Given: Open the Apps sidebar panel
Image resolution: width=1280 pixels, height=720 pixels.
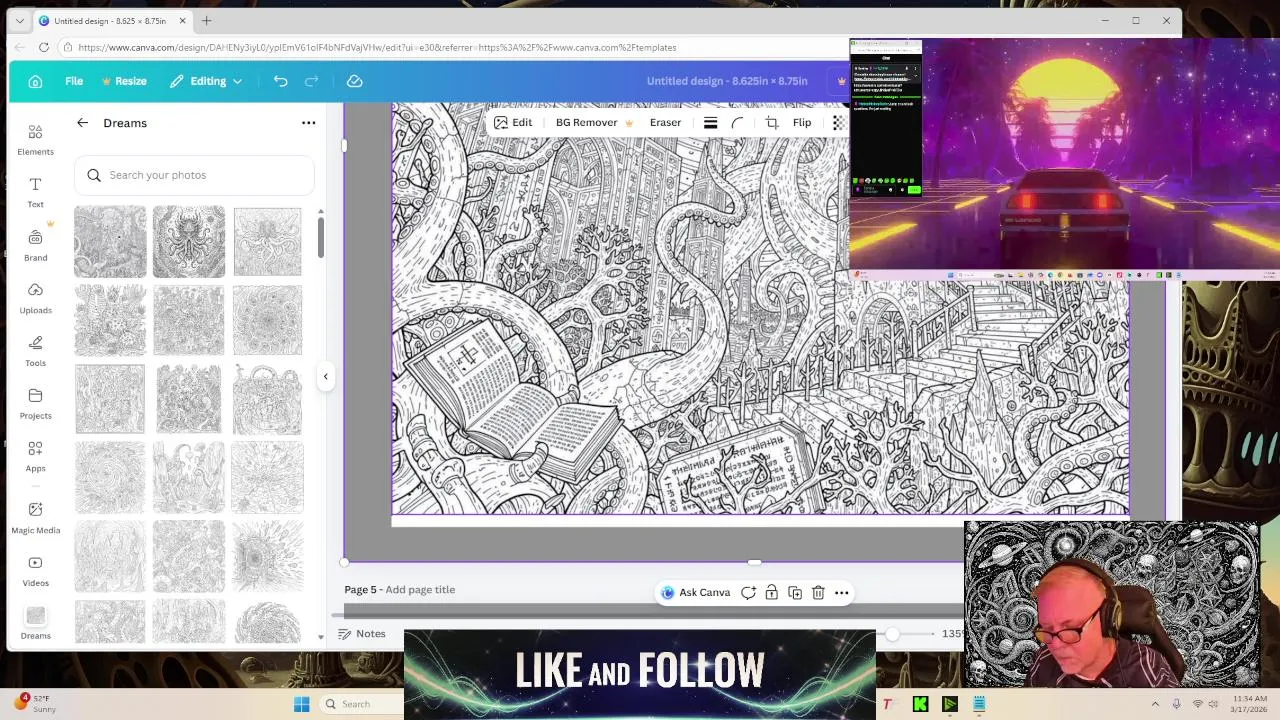Looking at the screenshot, I should tap(35, 456).
